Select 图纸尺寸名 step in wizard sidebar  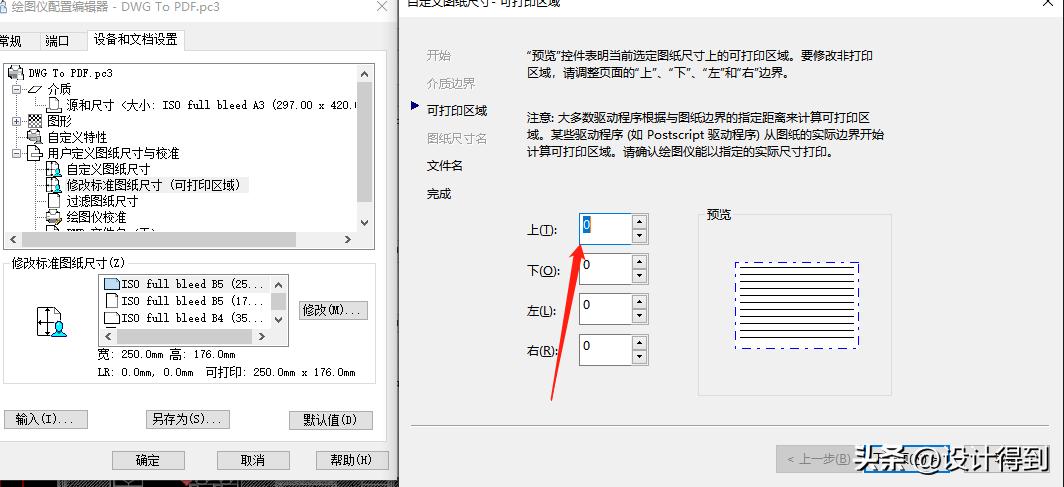pos(457,138)
